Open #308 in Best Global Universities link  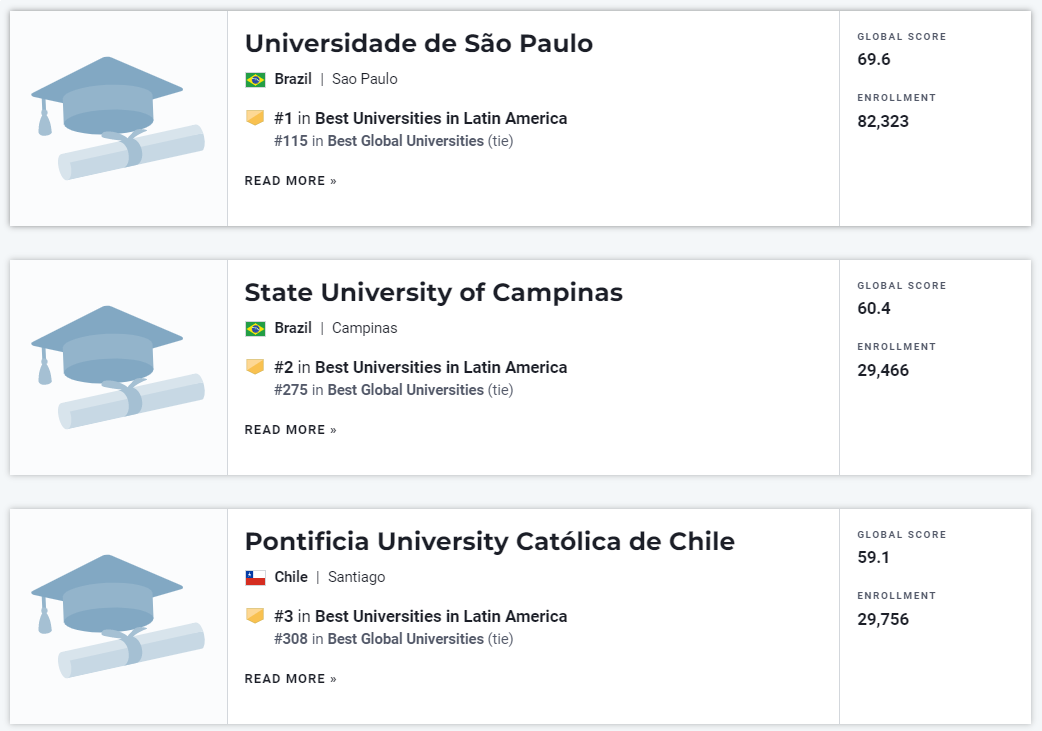(379, 639)
